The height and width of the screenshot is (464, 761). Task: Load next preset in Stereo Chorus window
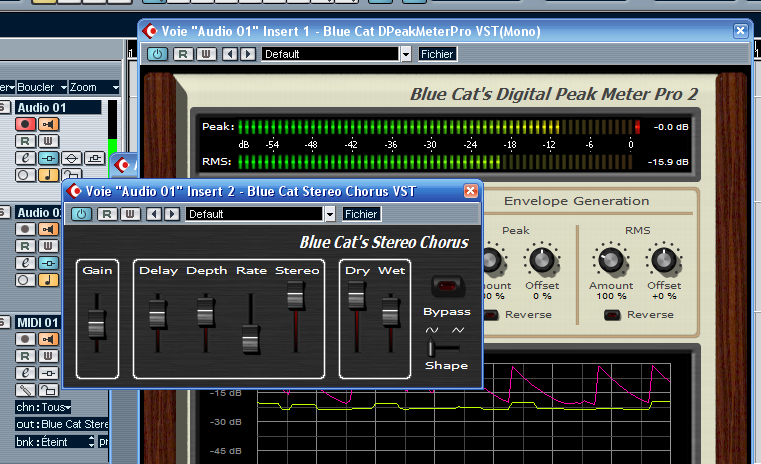tap(172, 214)
